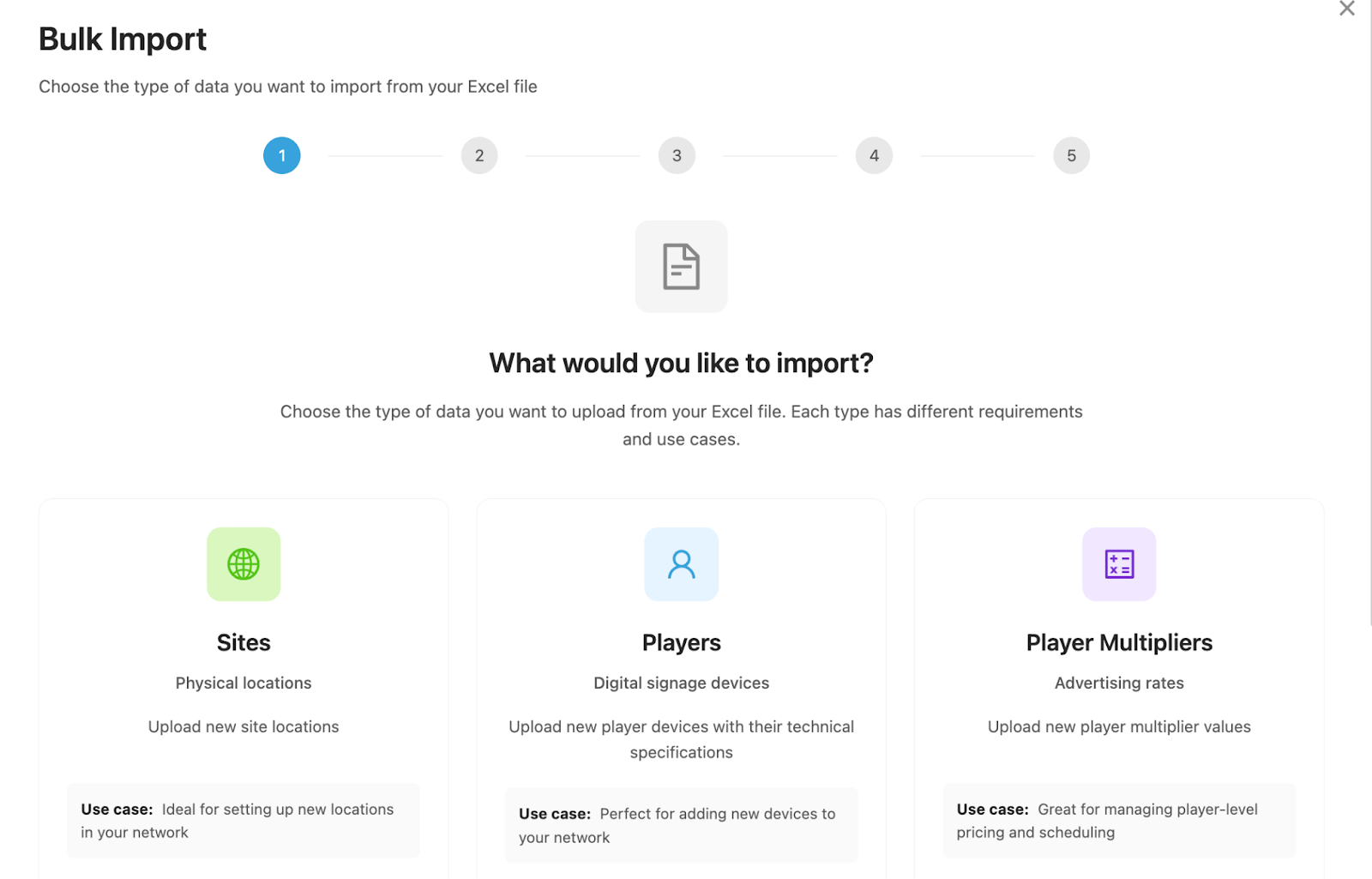
Task: Click the blue person Players icon
Action: click(681, 564)
